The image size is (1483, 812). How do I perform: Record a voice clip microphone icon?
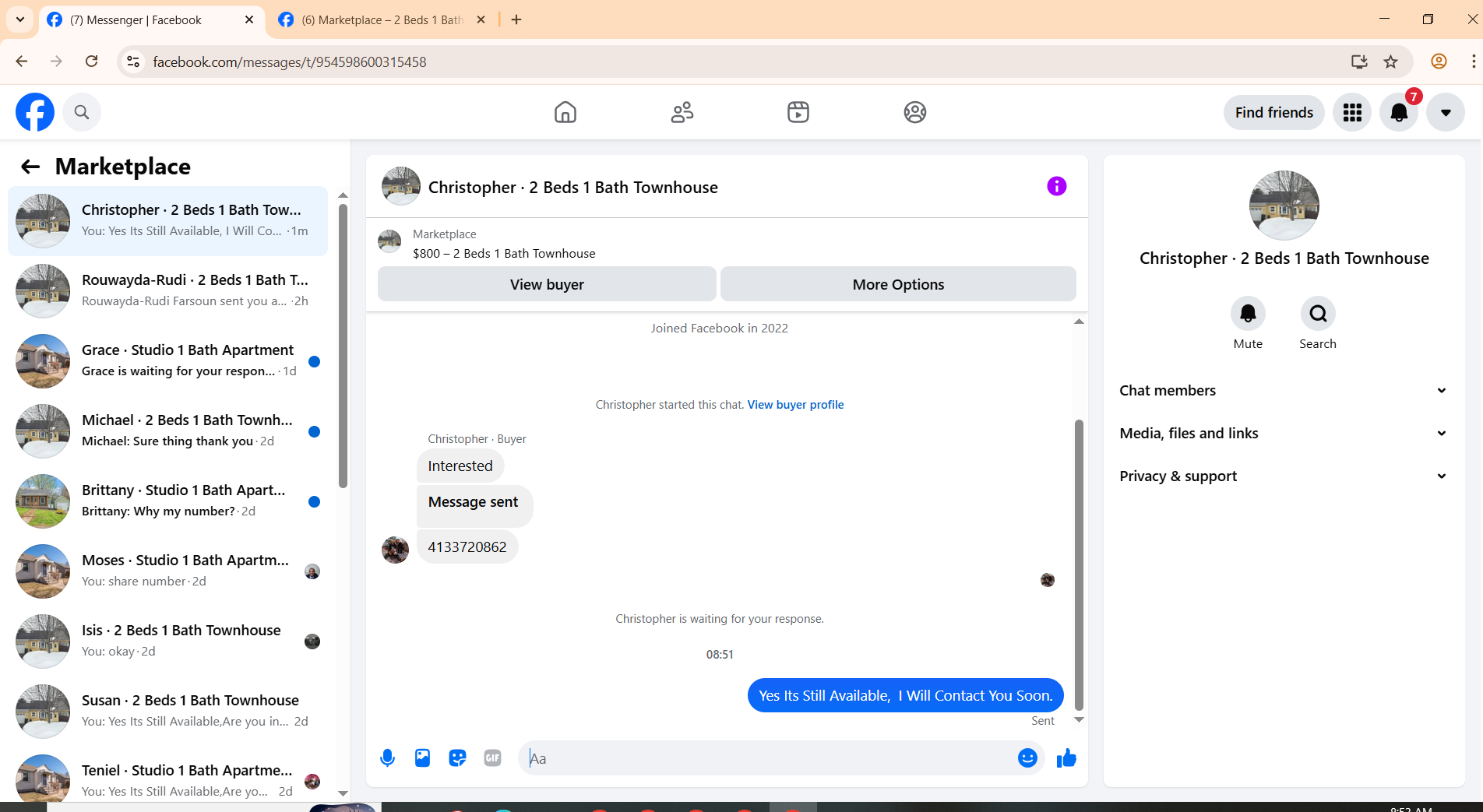[387, 758]
